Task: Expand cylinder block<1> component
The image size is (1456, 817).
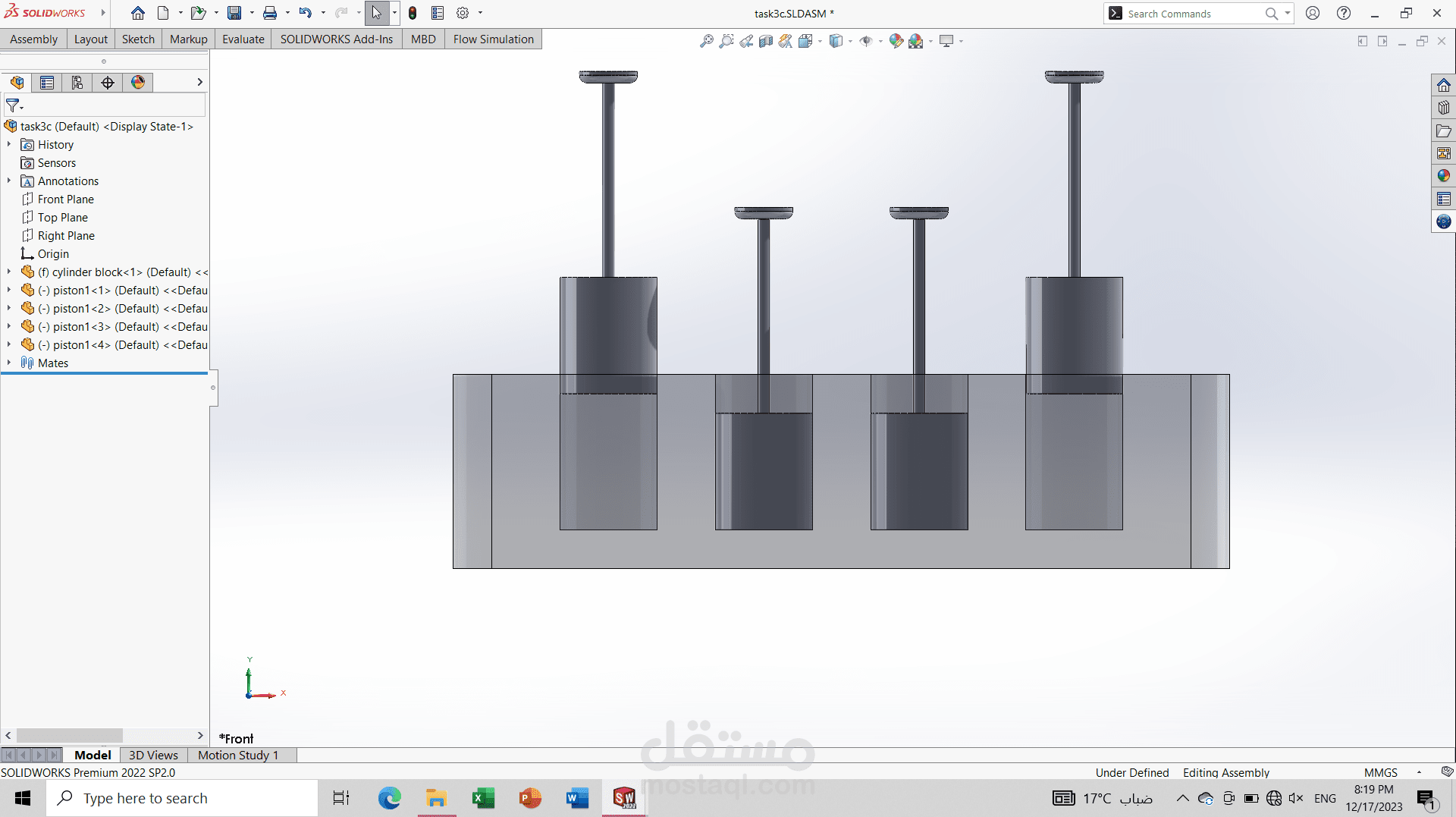Action: [9, 272]
